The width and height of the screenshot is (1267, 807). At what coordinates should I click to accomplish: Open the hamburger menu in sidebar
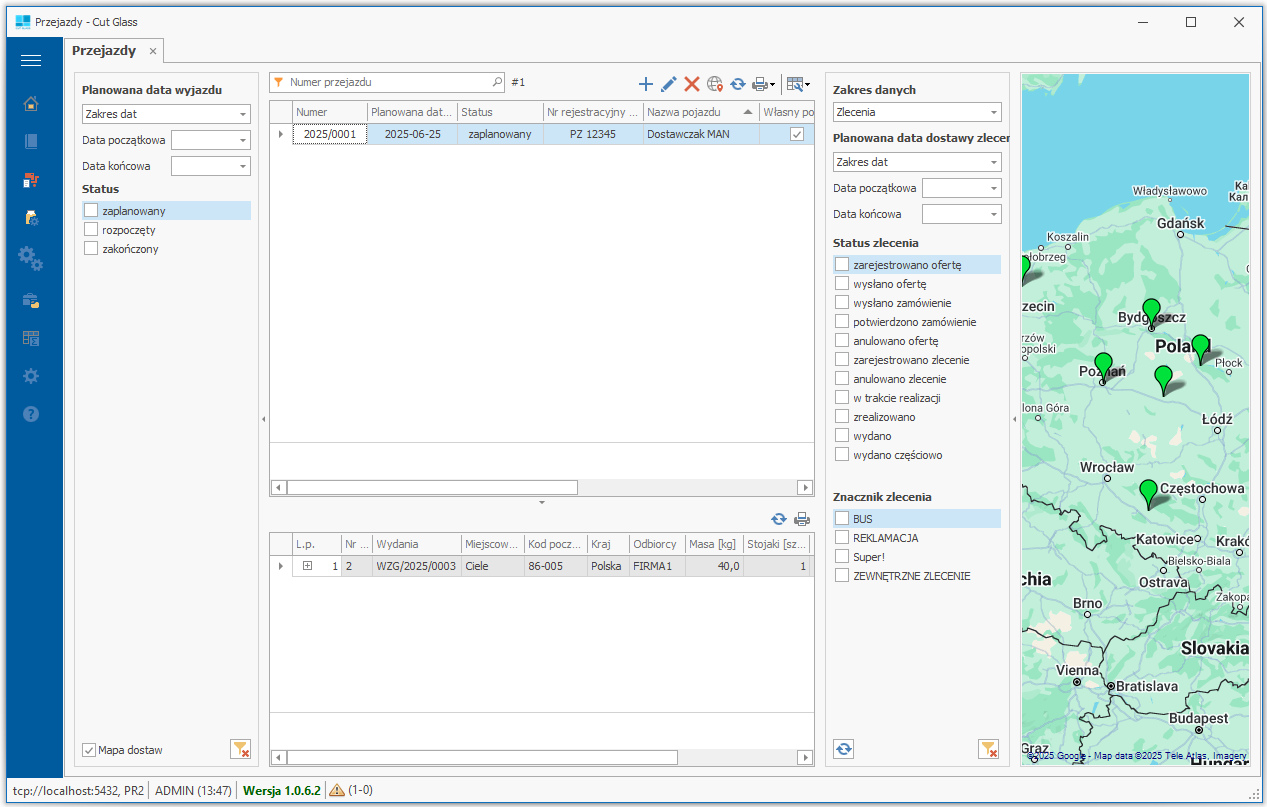(x=31, y=60)
